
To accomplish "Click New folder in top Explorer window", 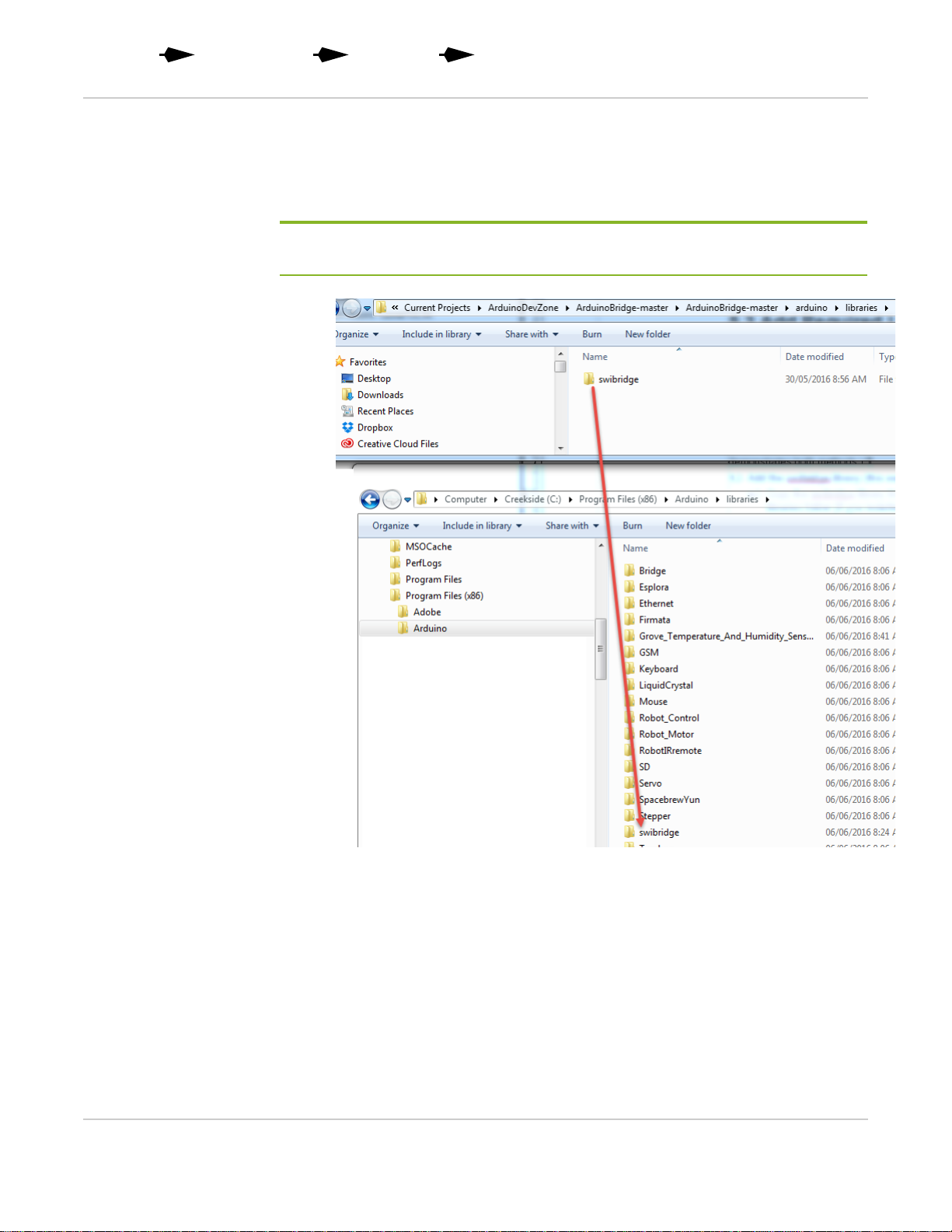I will (647, 334).
